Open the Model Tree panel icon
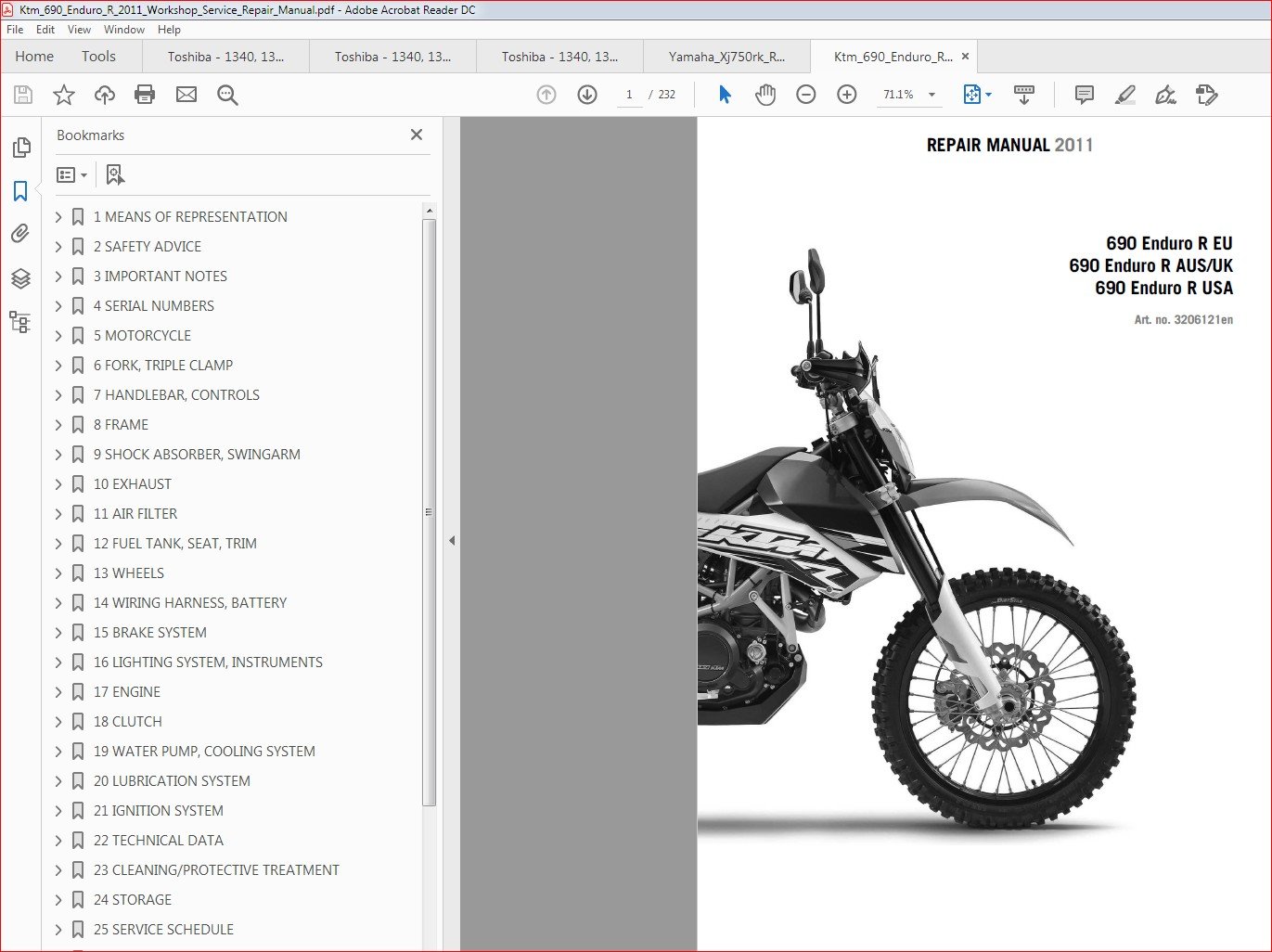This screenshot has width=1272, height=952. pos(20,322)
